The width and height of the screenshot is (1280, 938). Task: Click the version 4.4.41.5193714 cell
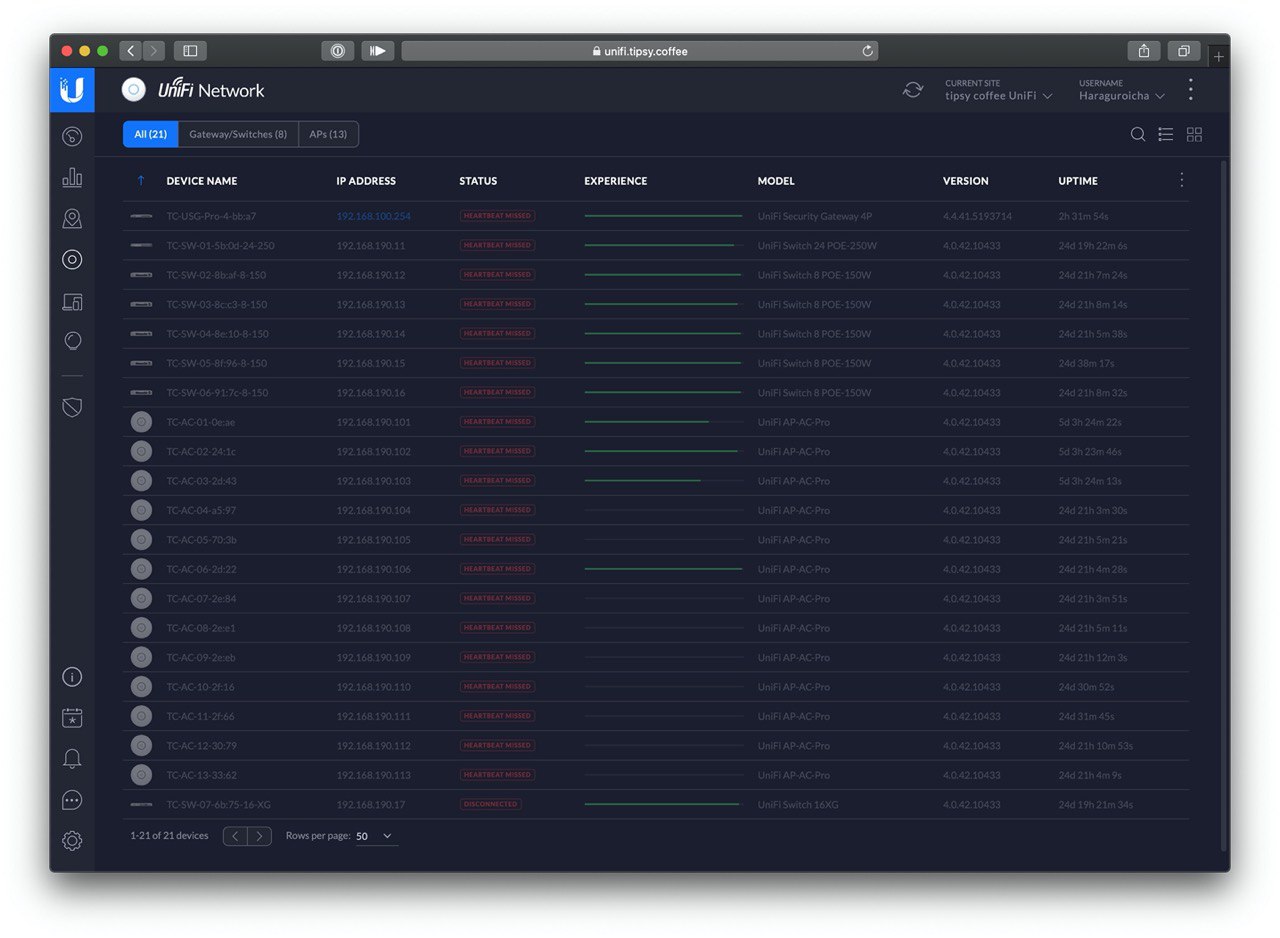(978, 216)
